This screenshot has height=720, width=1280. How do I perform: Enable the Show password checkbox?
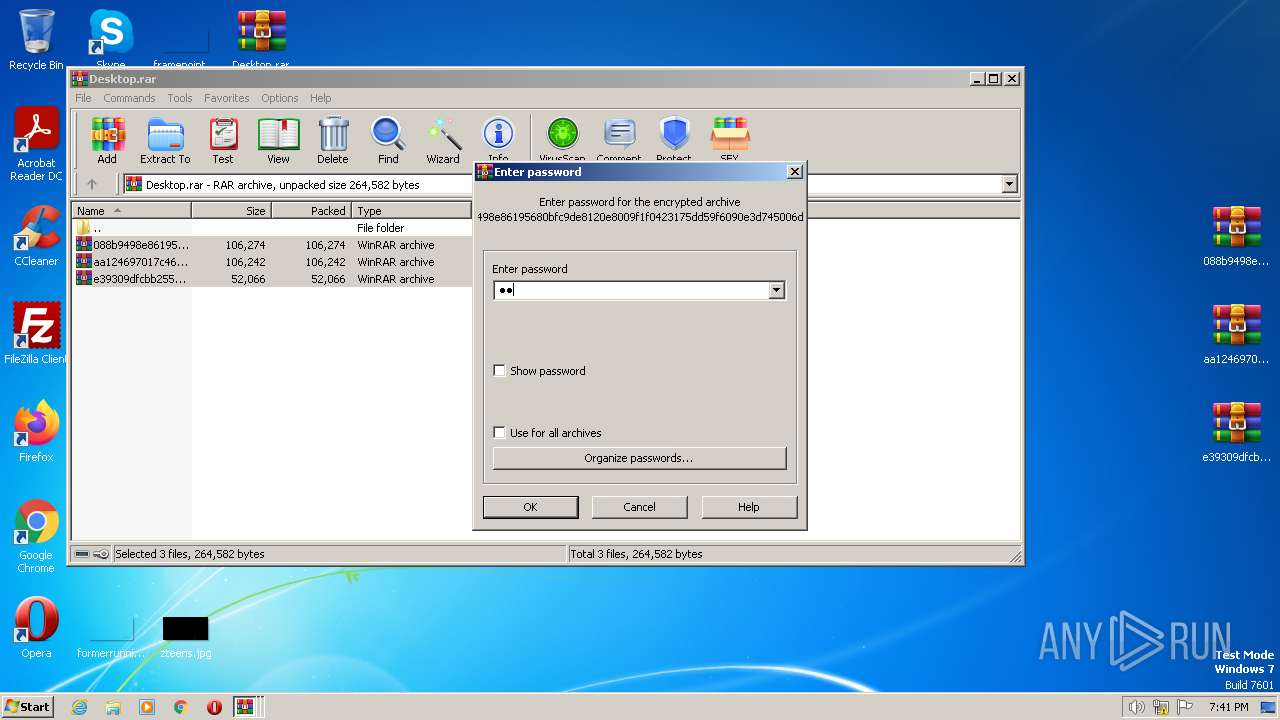[x=500, y=371]
